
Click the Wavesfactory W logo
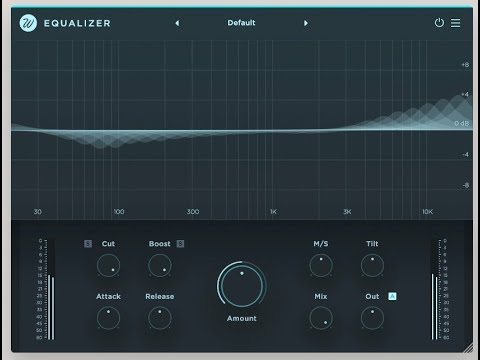click(28, 23)
